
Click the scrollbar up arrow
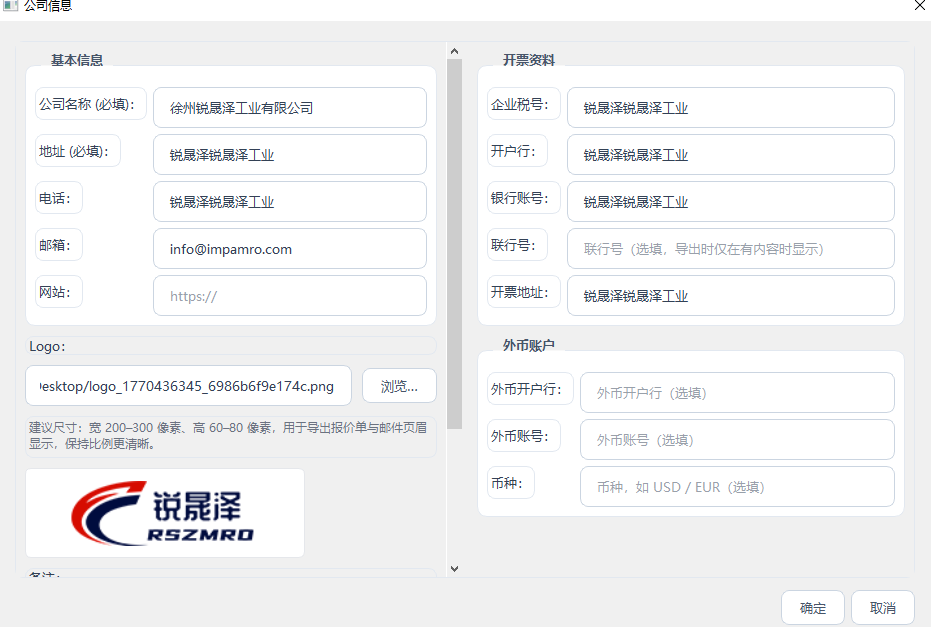454,51
